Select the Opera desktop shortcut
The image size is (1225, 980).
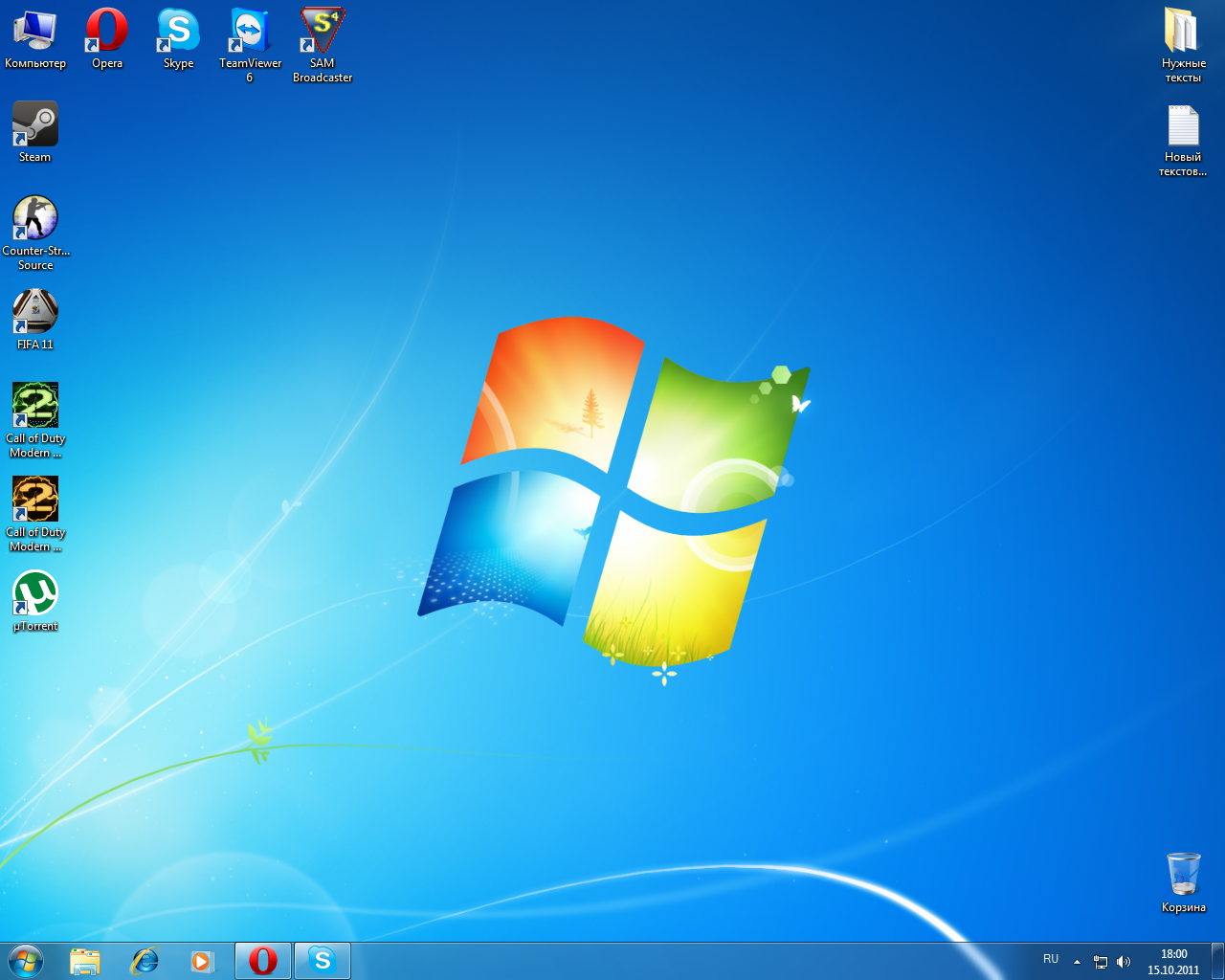point(107,39)
